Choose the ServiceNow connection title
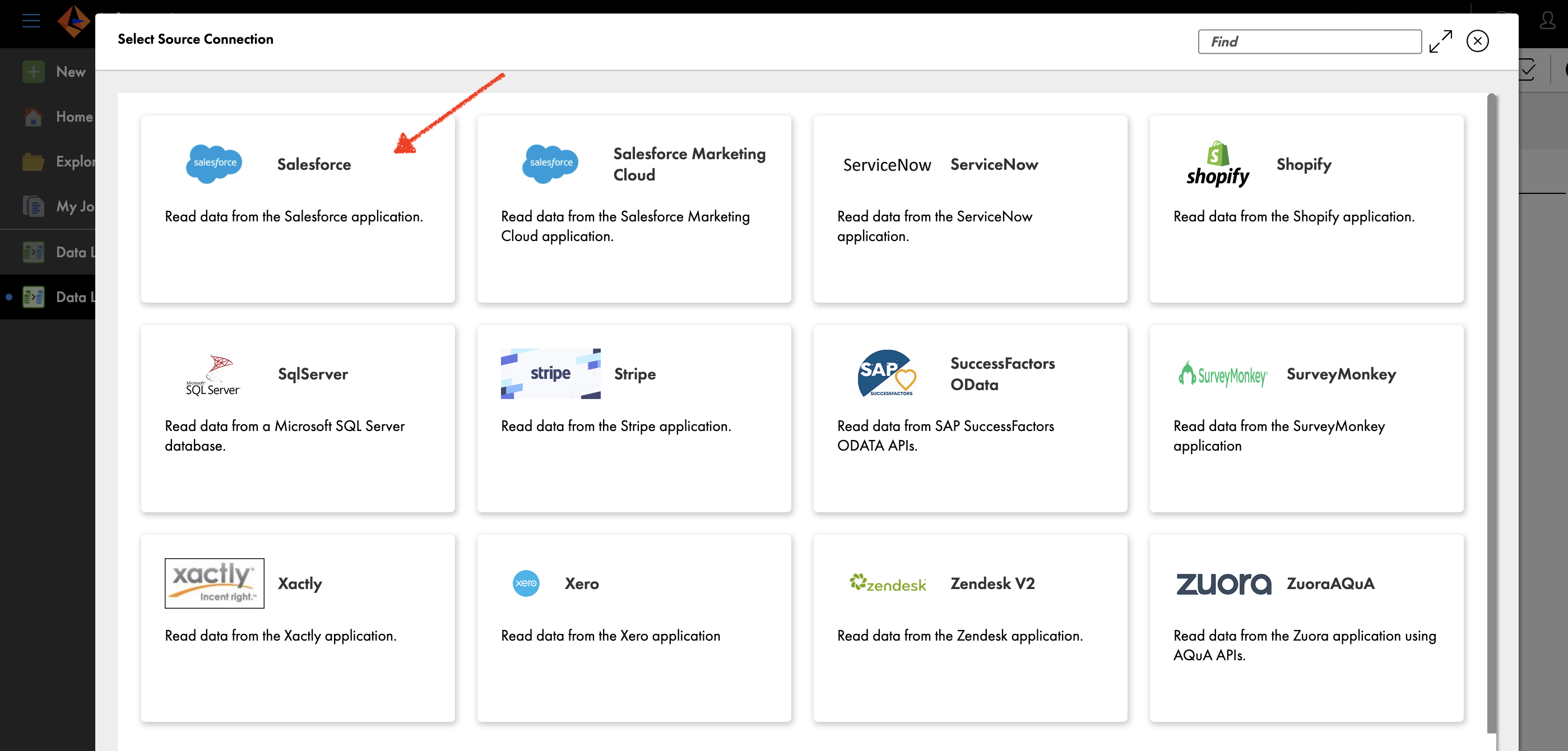This screenshot has height=751, width=1568. [x=994, y=164]
